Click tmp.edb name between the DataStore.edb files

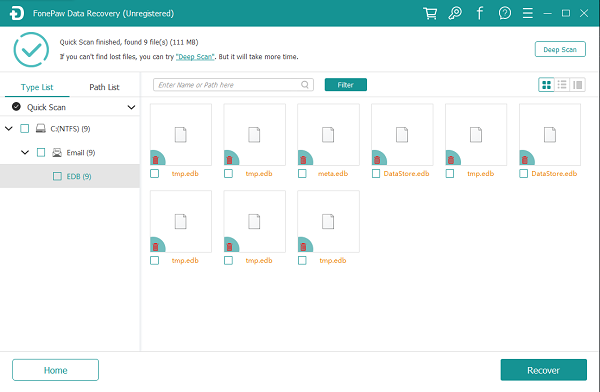click(x=481, y=174)
